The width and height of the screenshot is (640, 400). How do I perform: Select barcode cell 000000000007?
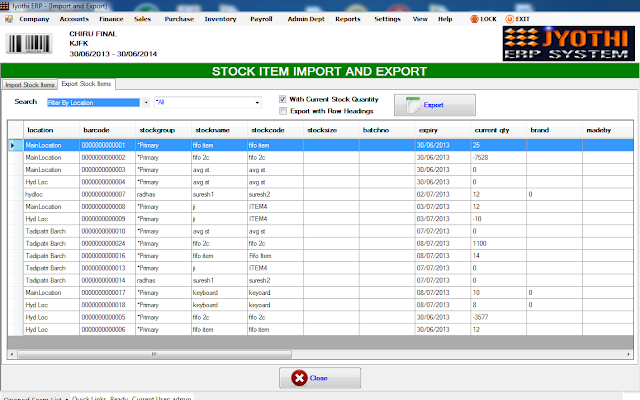pos(107,194)
